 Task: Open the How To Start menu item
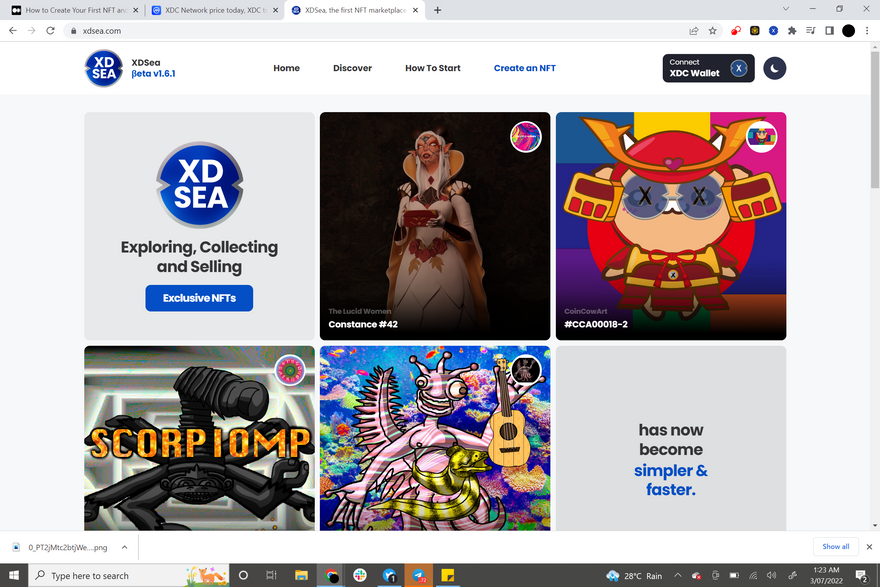coord(433,68)
